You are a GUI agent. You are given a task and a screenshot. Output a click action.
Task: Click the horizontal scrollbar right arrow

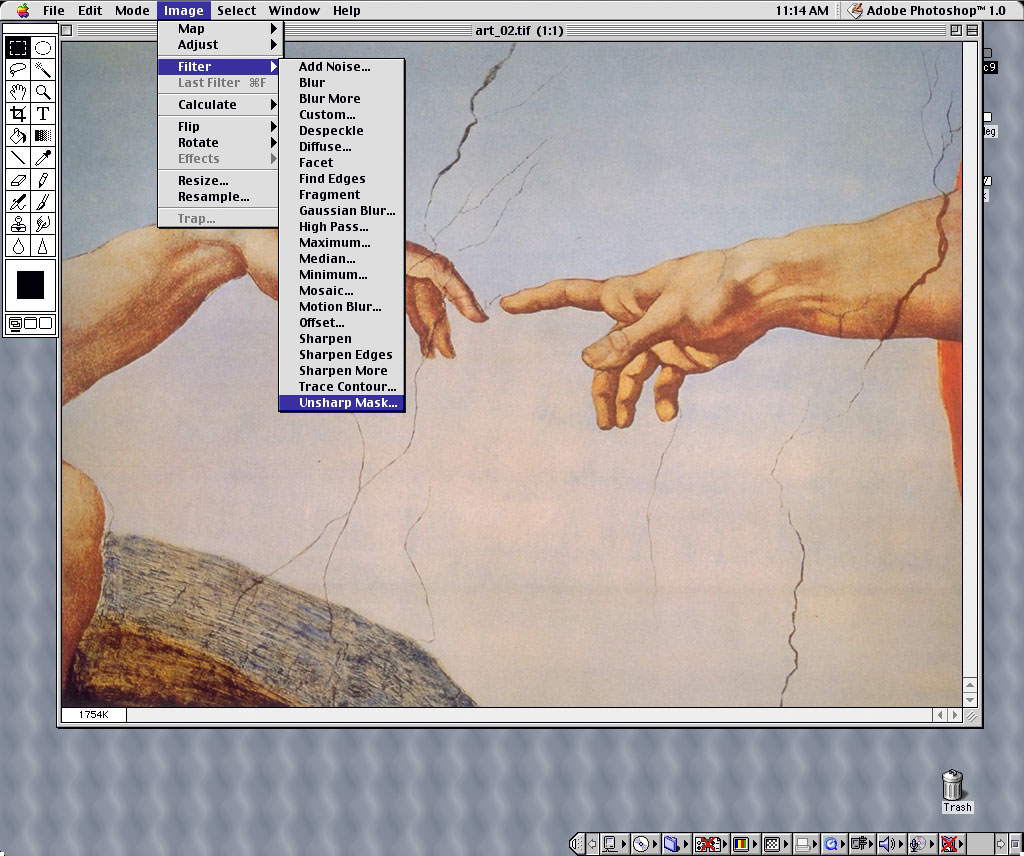pyautogui.click(x=955, y=715)
